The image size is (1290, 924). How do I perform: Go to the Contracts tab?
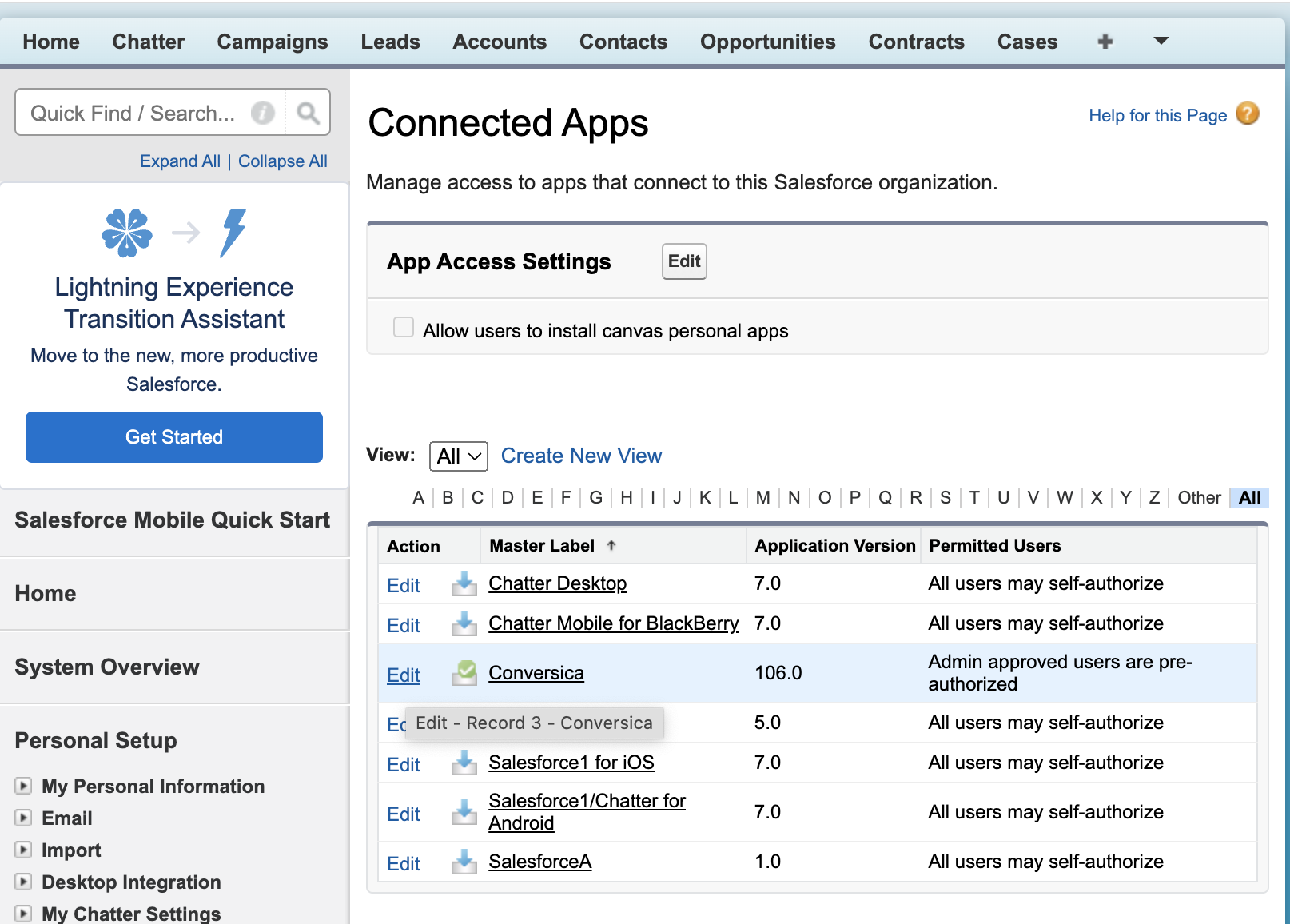917,42
